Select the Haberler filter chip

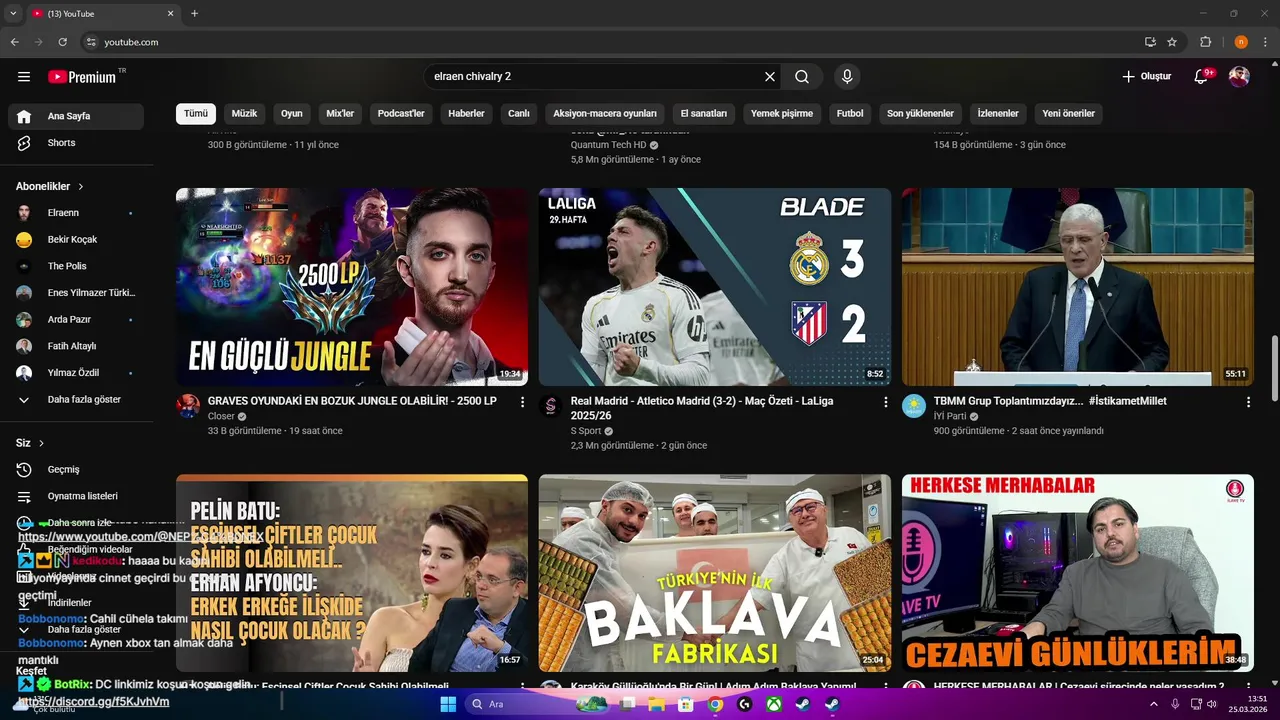tap(466, 113)
